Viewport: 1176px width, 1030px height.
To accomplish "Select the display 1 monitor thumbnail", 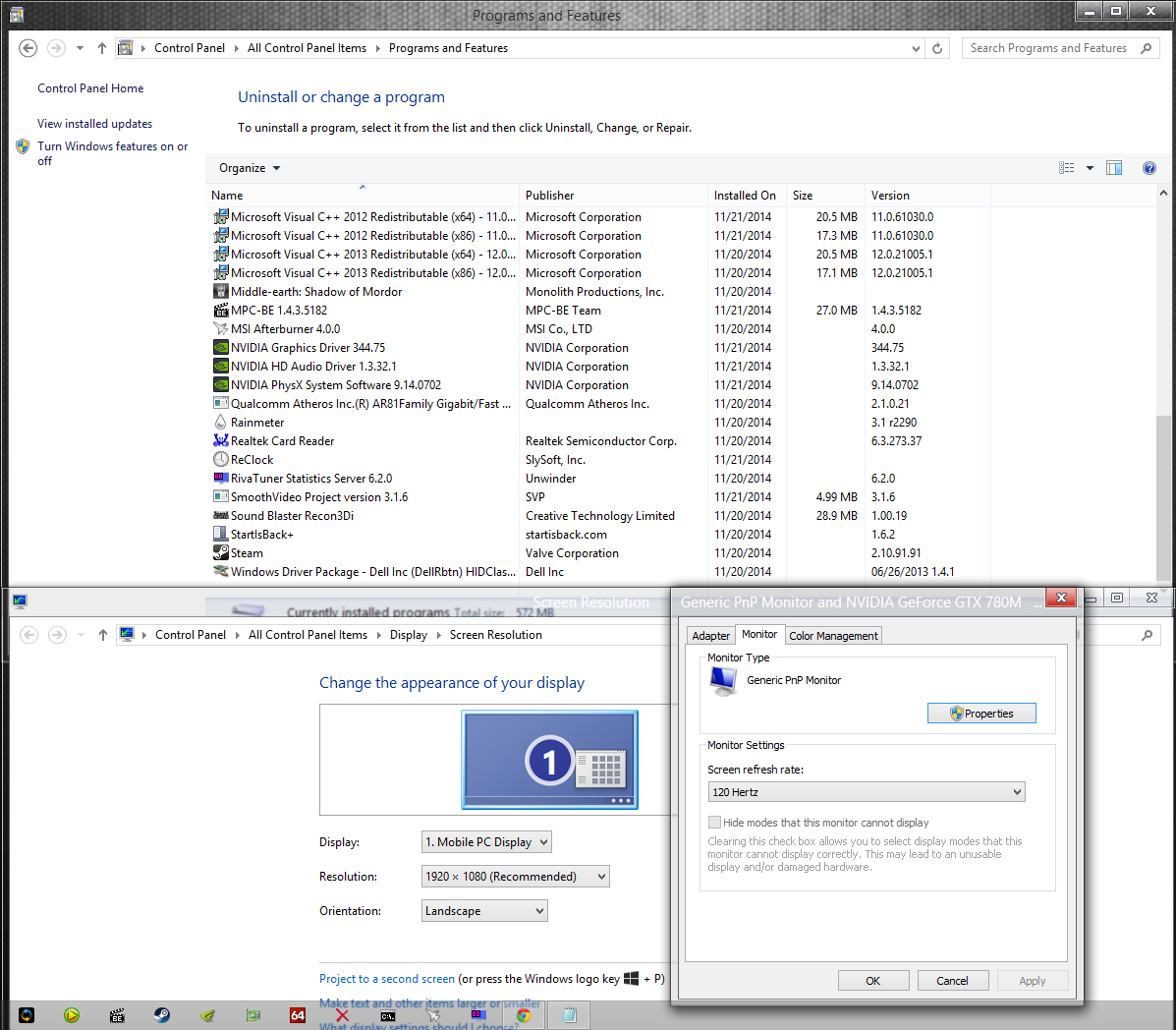I will coord(550,760).
